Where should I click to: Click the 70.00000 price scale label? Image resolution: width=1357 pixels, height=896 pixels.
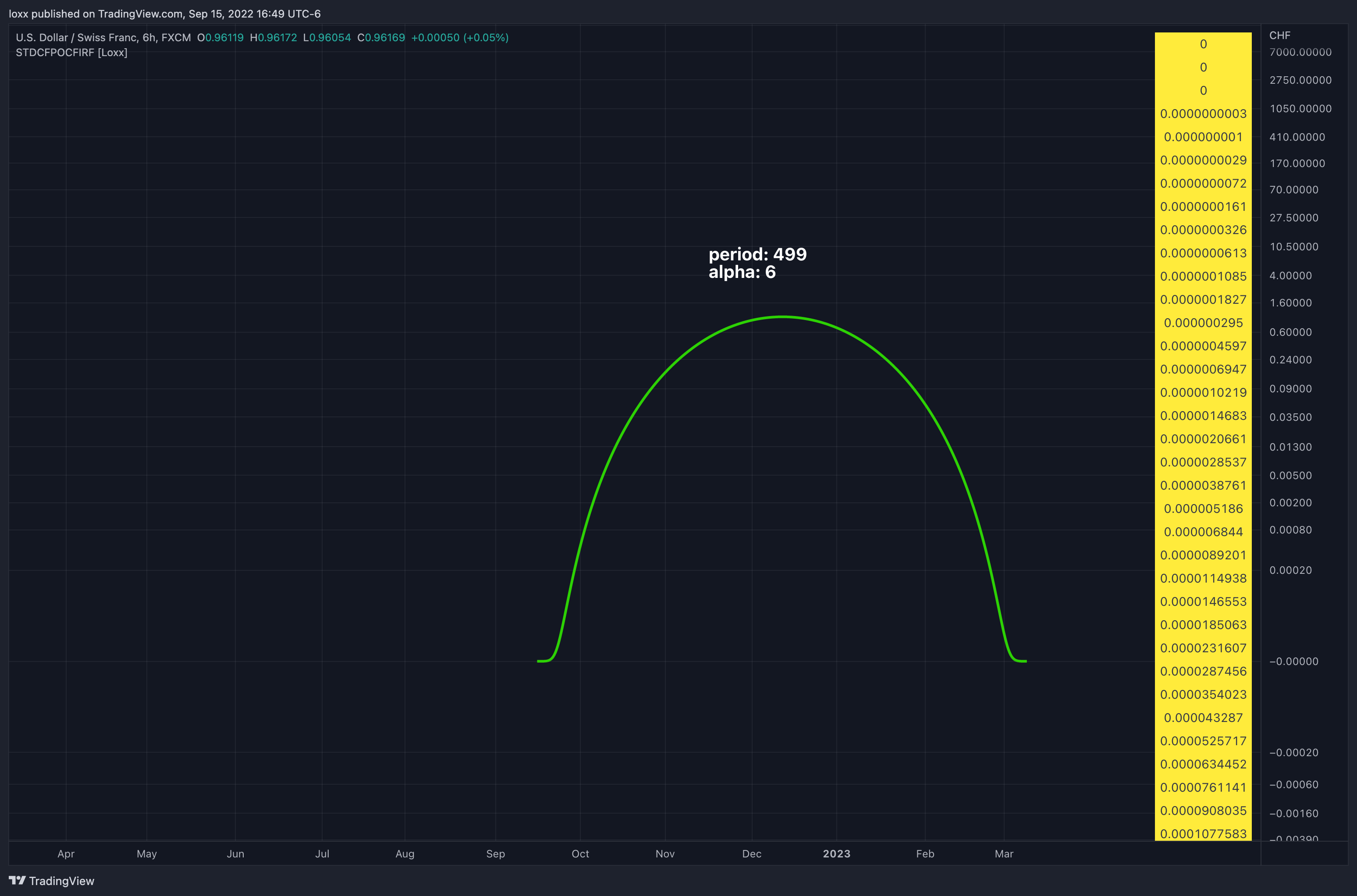point(1294,190)
